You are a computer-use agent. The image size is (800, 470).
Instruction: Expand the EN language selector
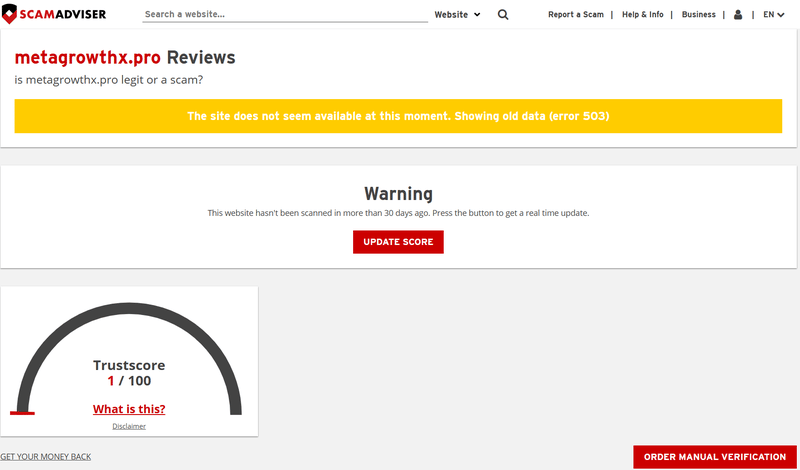(x=773, y=14)
